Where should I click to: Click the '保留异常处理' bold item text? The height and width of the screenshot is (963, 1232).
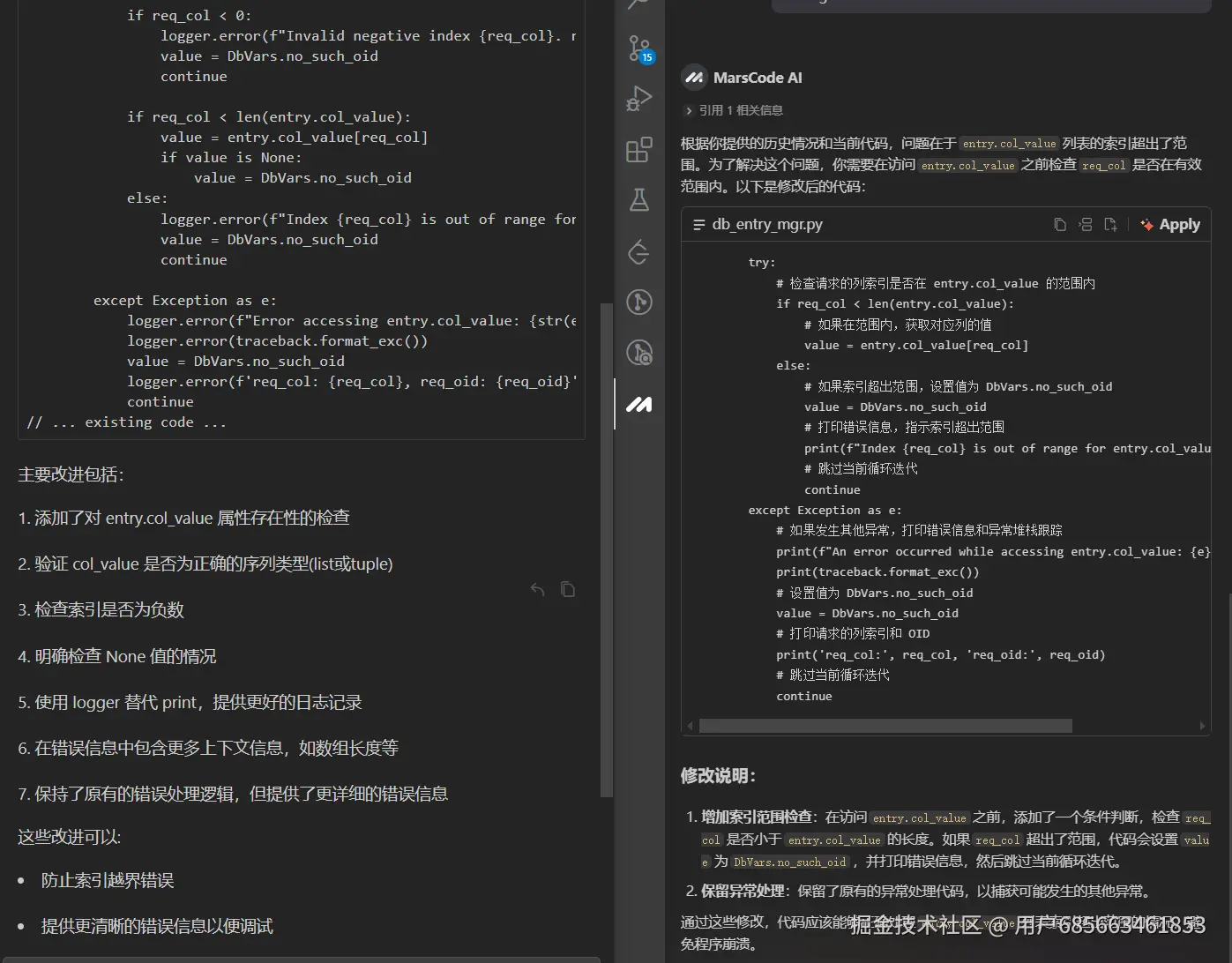[x=743, y=891]
